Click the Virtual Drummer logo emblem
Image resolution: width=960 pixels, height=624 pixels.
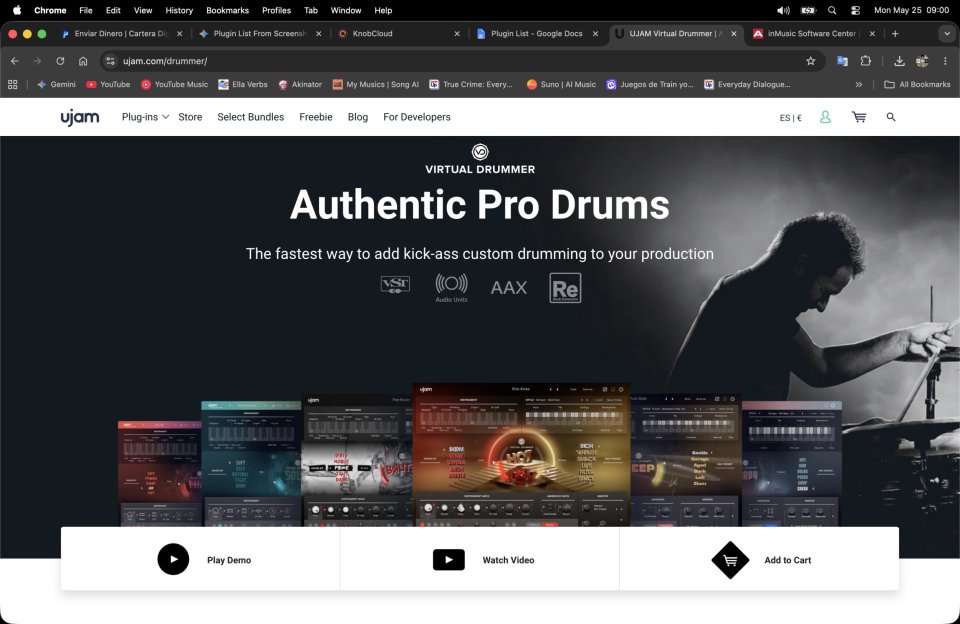click(480, 151)
